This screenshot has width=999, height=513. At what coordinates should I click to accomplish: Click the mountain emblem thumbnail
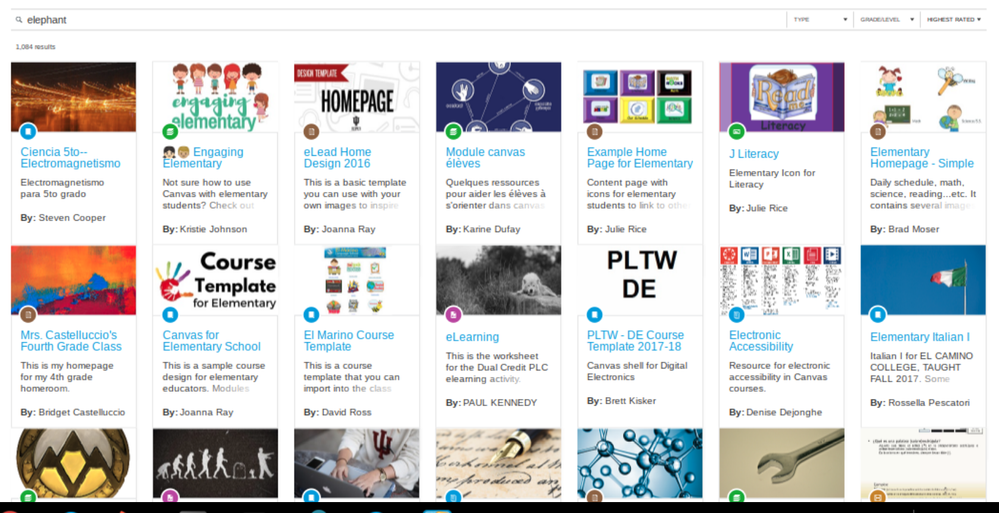click(73, 463)
